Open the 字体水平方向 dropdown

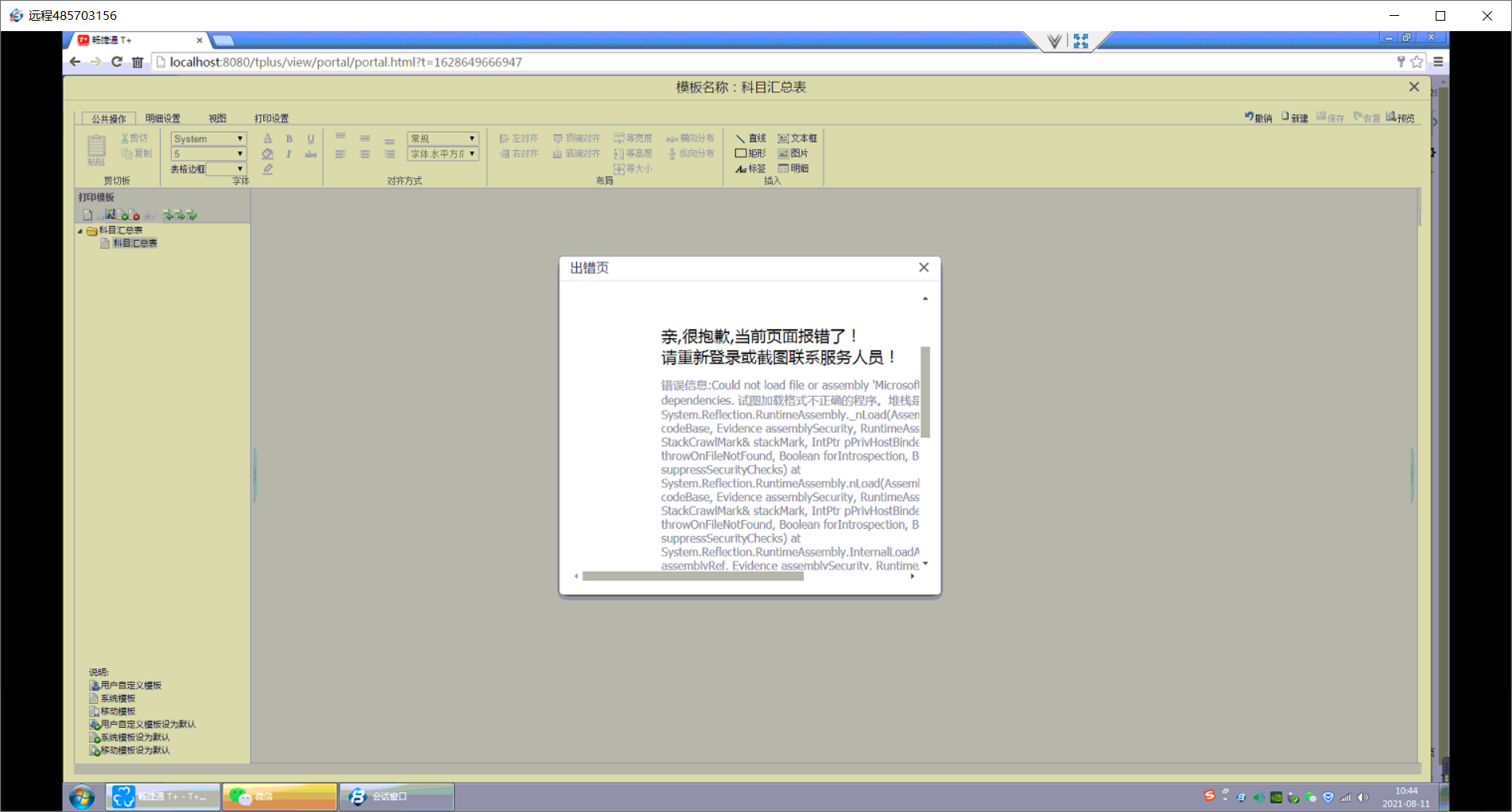point(443,153)
